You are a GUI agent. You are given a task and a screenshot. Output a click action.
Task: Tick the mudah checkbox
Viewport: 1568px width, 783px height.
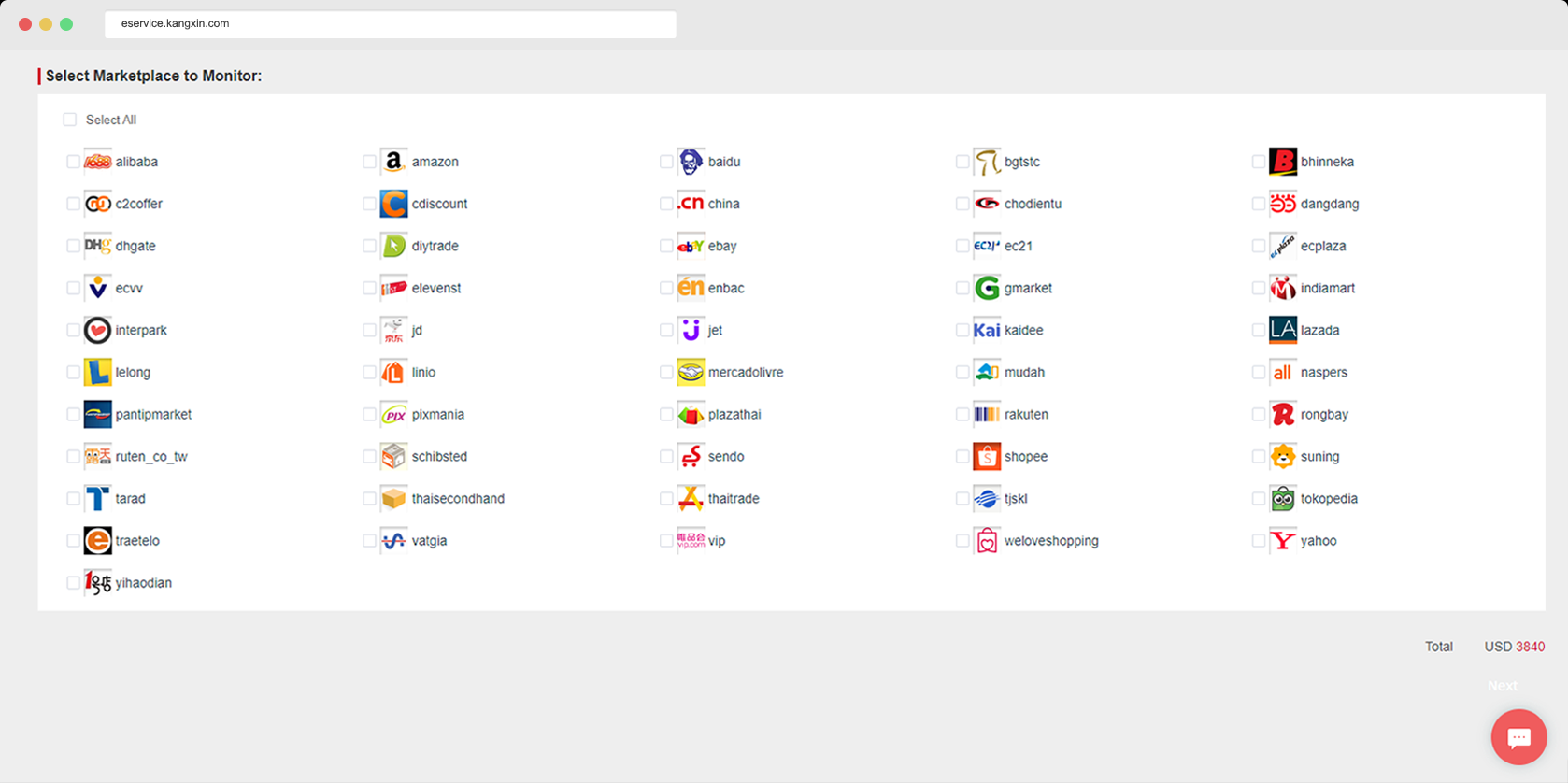[x=962, y=372]
